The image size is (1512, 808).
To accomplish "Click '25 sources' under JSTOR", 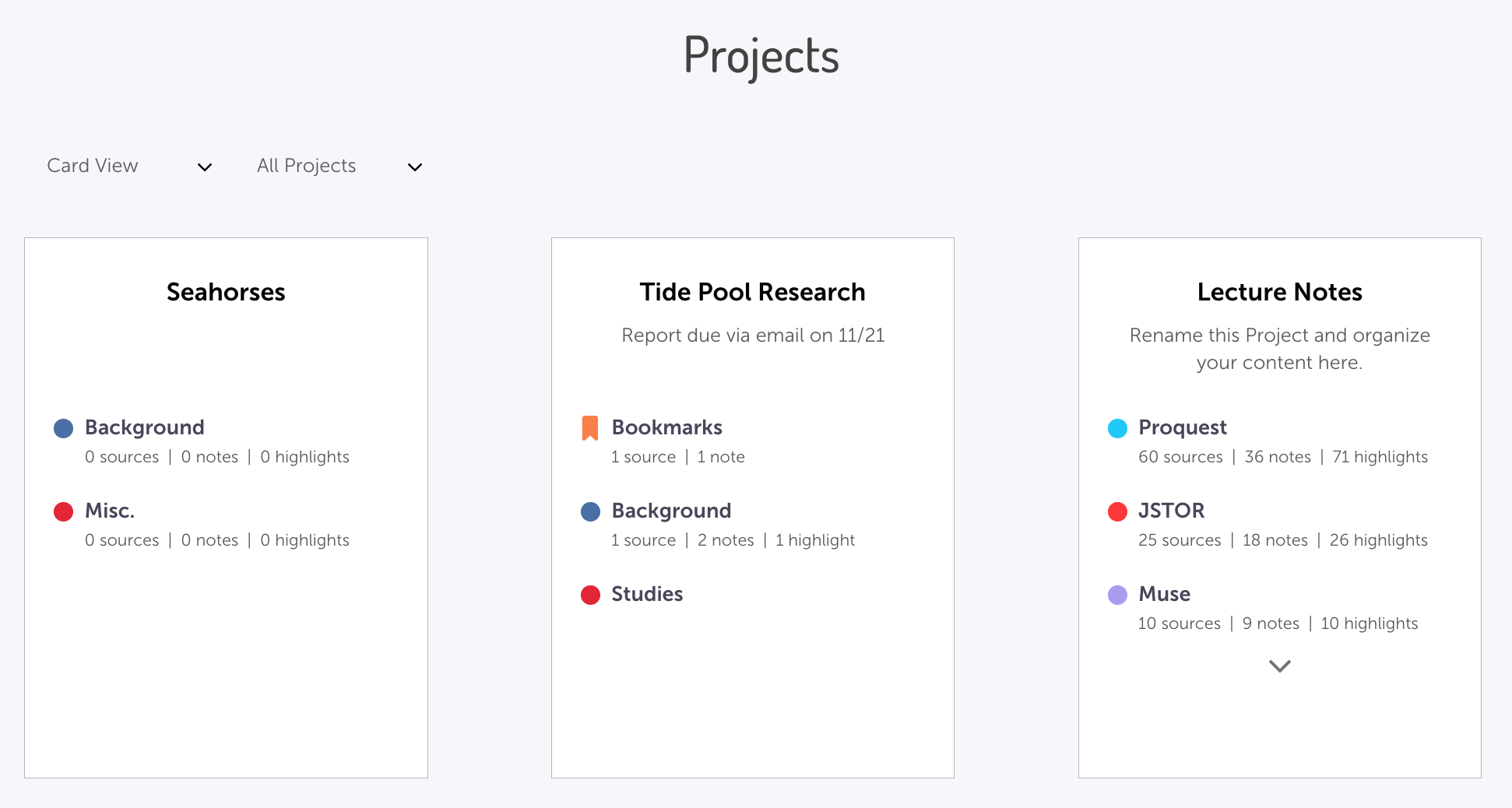I will (1180, 540).
